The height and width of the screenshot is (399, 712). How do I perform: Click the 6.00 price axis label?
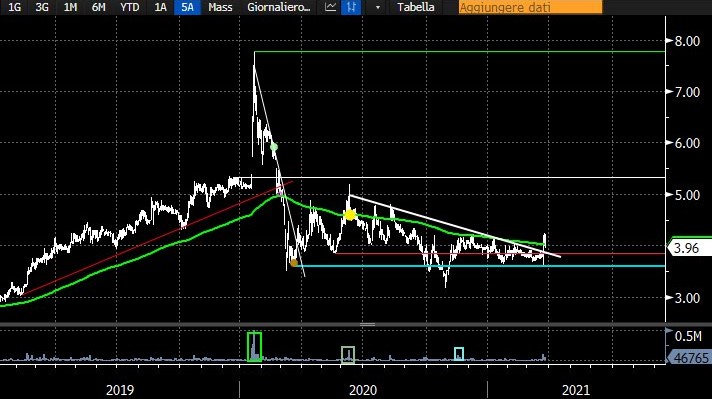click(687, 143)
